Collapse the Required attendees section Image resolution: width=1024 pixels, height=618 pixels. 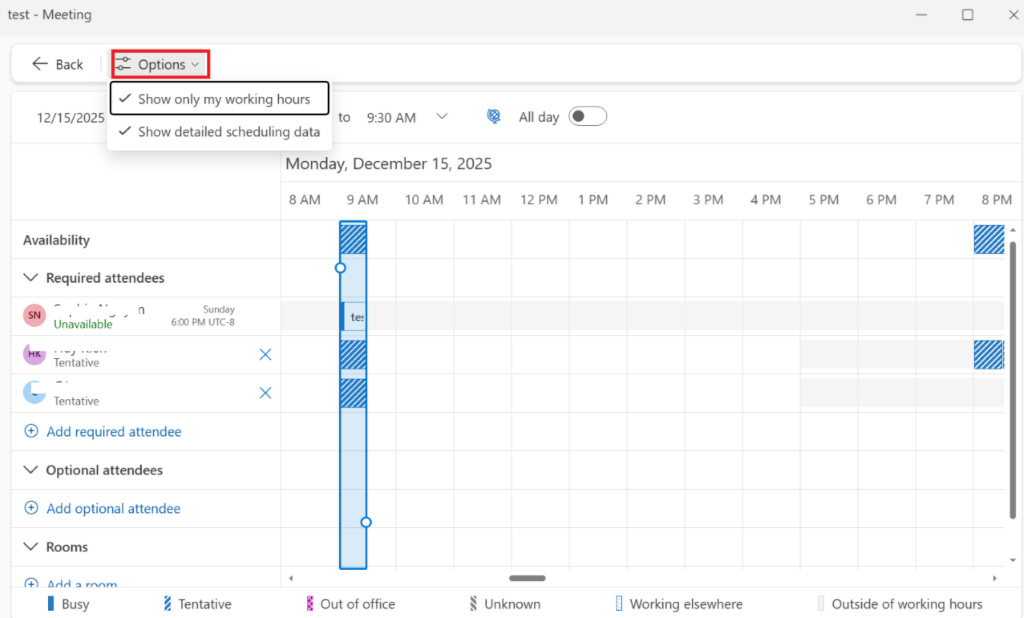point(30,278)
